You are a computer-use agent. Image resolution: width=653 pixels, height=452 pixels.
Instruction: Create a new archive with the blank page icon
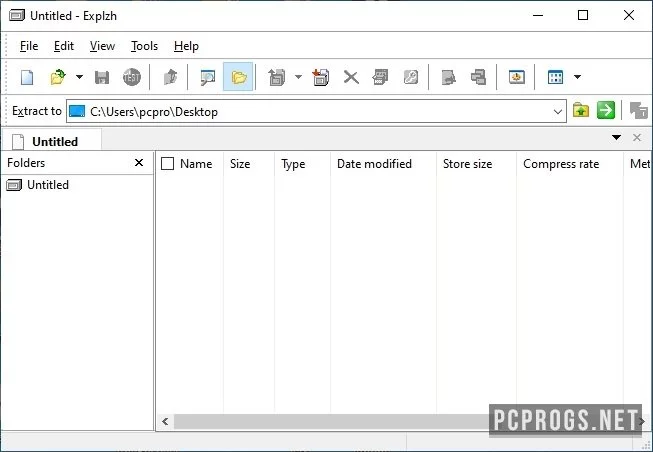point(27,77)
